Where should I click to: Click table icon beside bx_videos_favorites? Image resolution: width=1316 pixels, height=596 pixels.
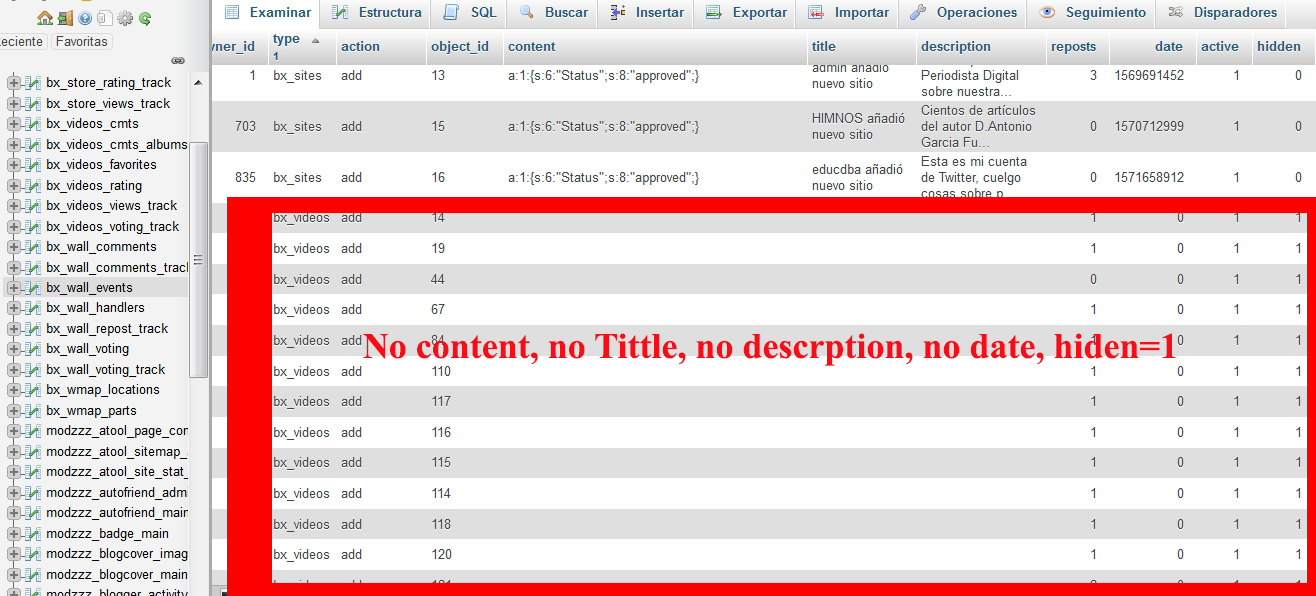point(33,165)
